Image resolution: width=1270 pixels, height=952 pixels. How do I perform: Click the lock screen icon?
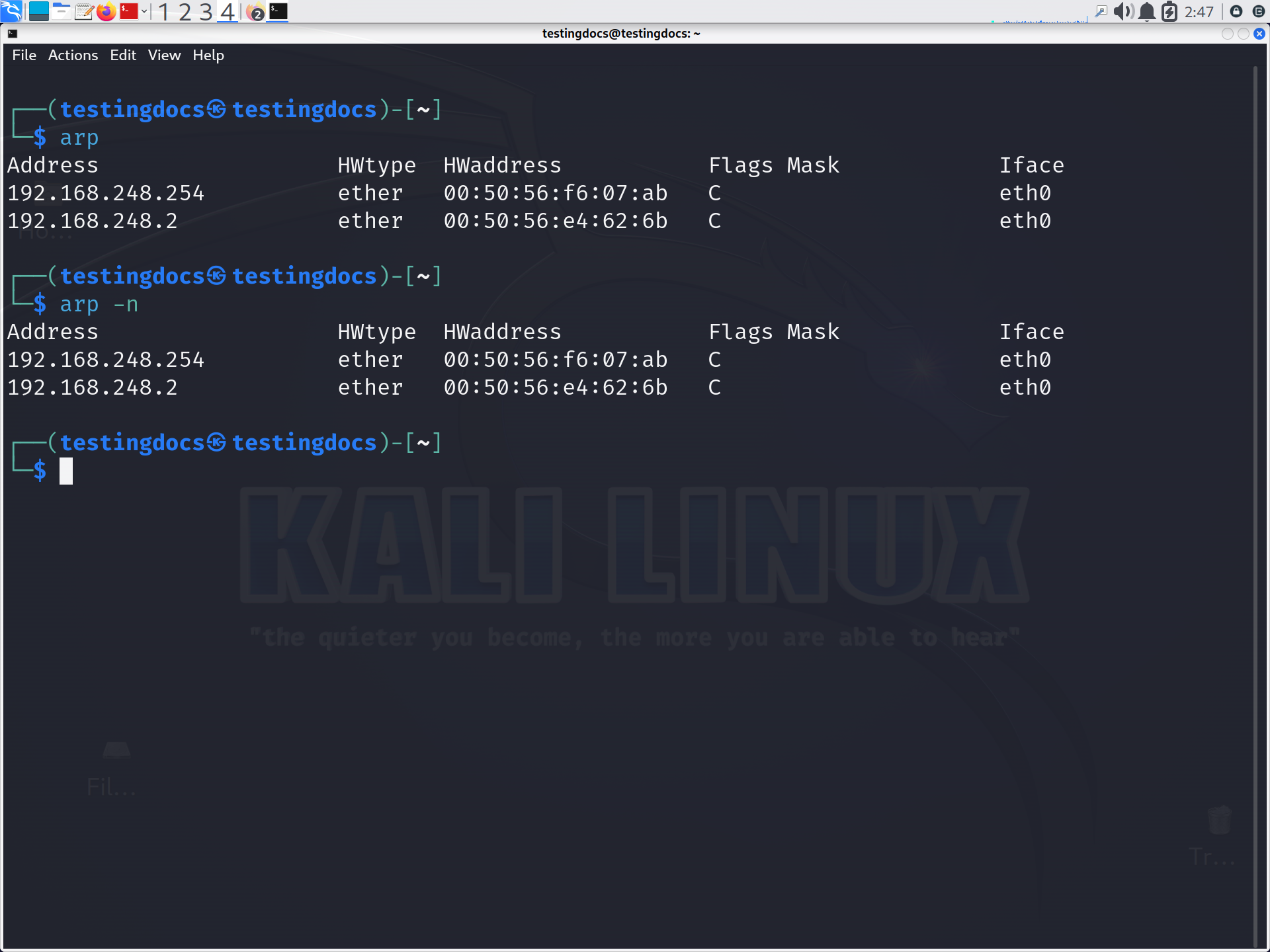click(1236, 11)
